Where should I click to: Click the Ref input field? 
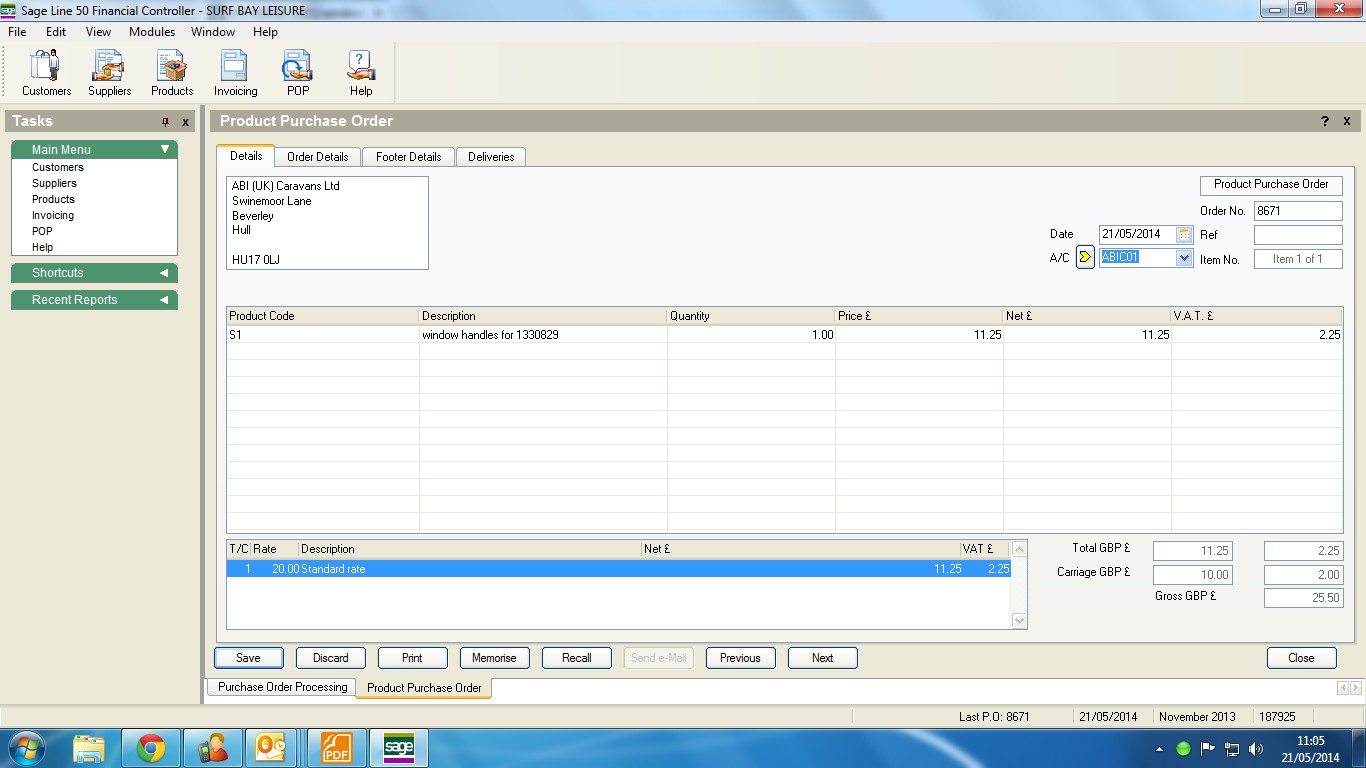(1297, 235)
